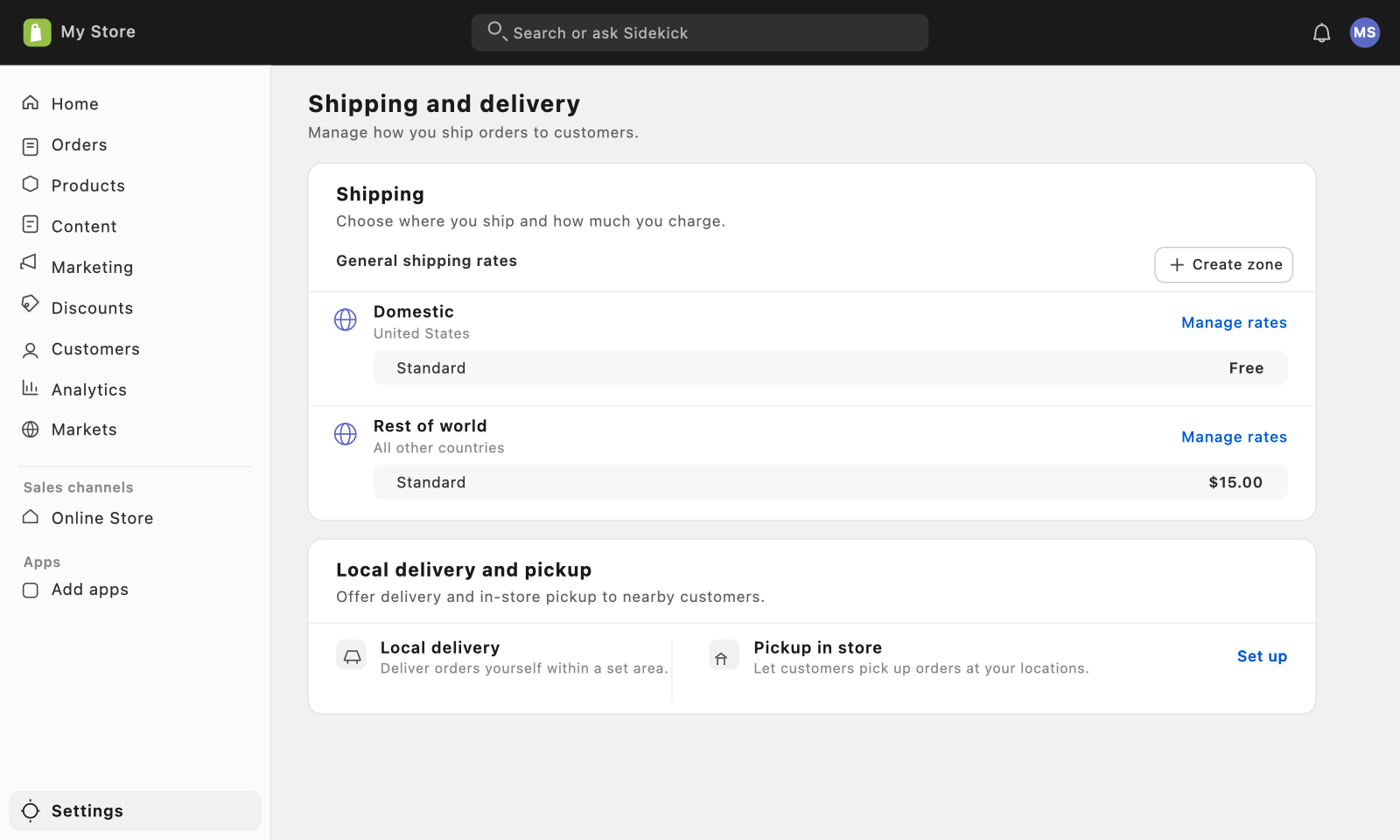This screenshot has width=1400, height=840.
Task: Focus the Search or ask Sidekick field
Action: pos(700,32)
